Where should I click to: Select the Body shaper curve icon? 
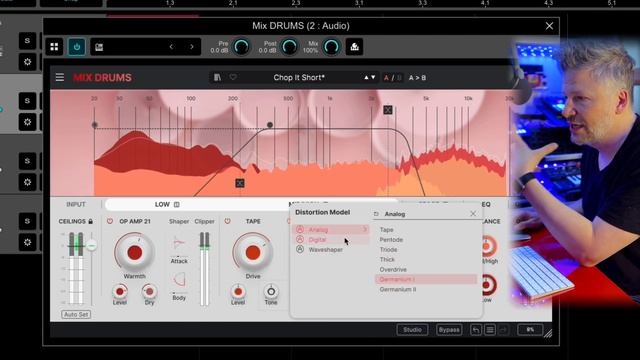click(x=180, y=280)
